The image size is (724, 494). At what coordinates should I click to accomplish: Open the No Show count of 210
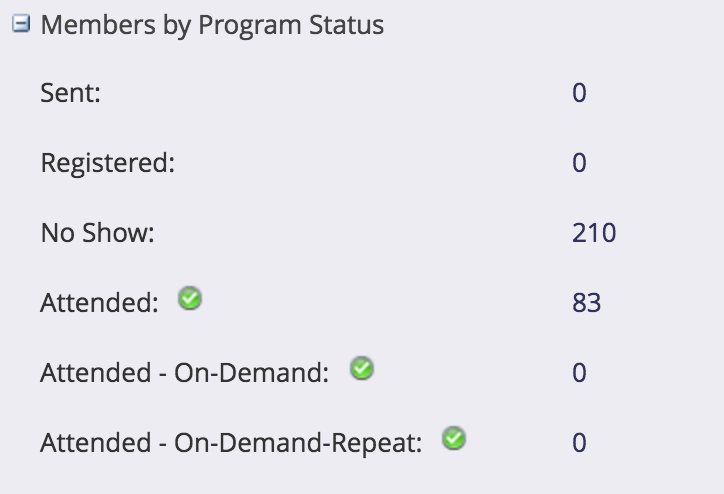click(x=594, y=233)
